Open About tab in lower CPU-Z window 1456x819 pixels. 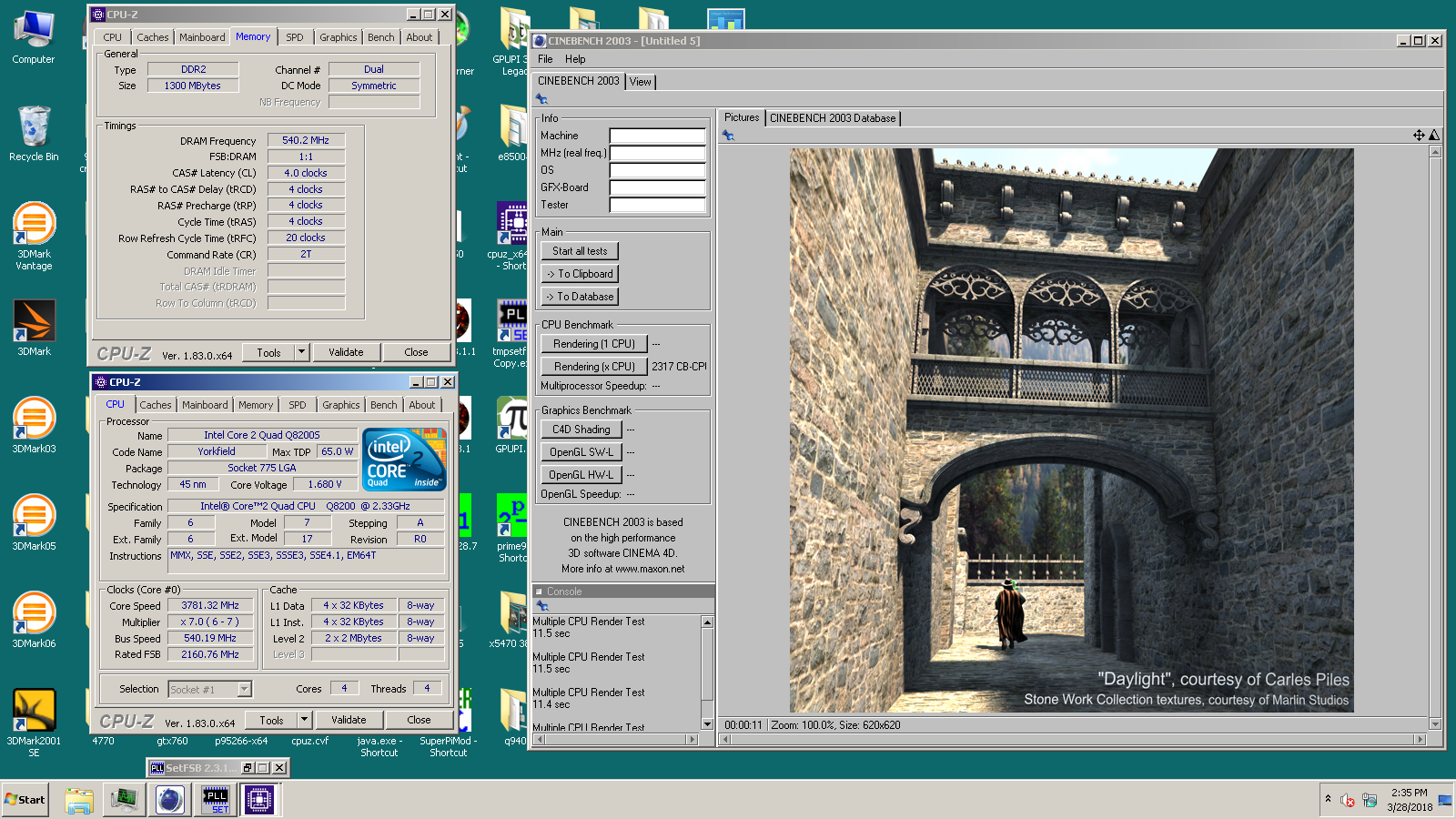point(422,405)
